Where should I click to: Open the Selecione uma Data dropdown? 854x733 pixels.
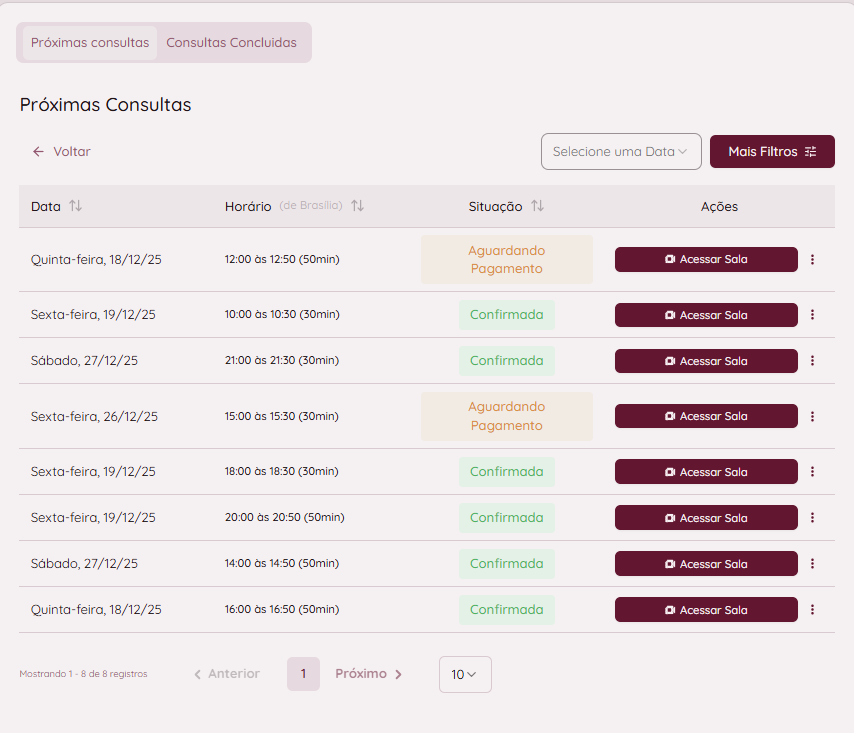(x=620, y=152)
